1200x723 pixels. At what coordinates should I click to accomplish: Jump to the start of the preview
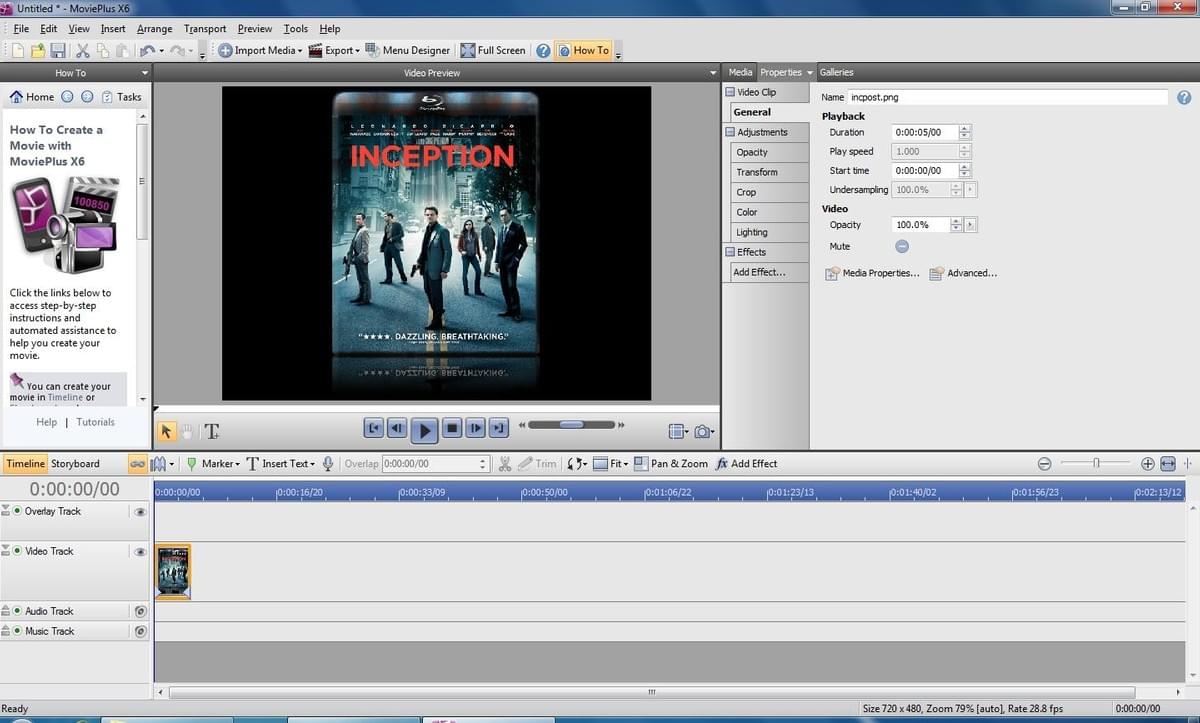point(374,429)
